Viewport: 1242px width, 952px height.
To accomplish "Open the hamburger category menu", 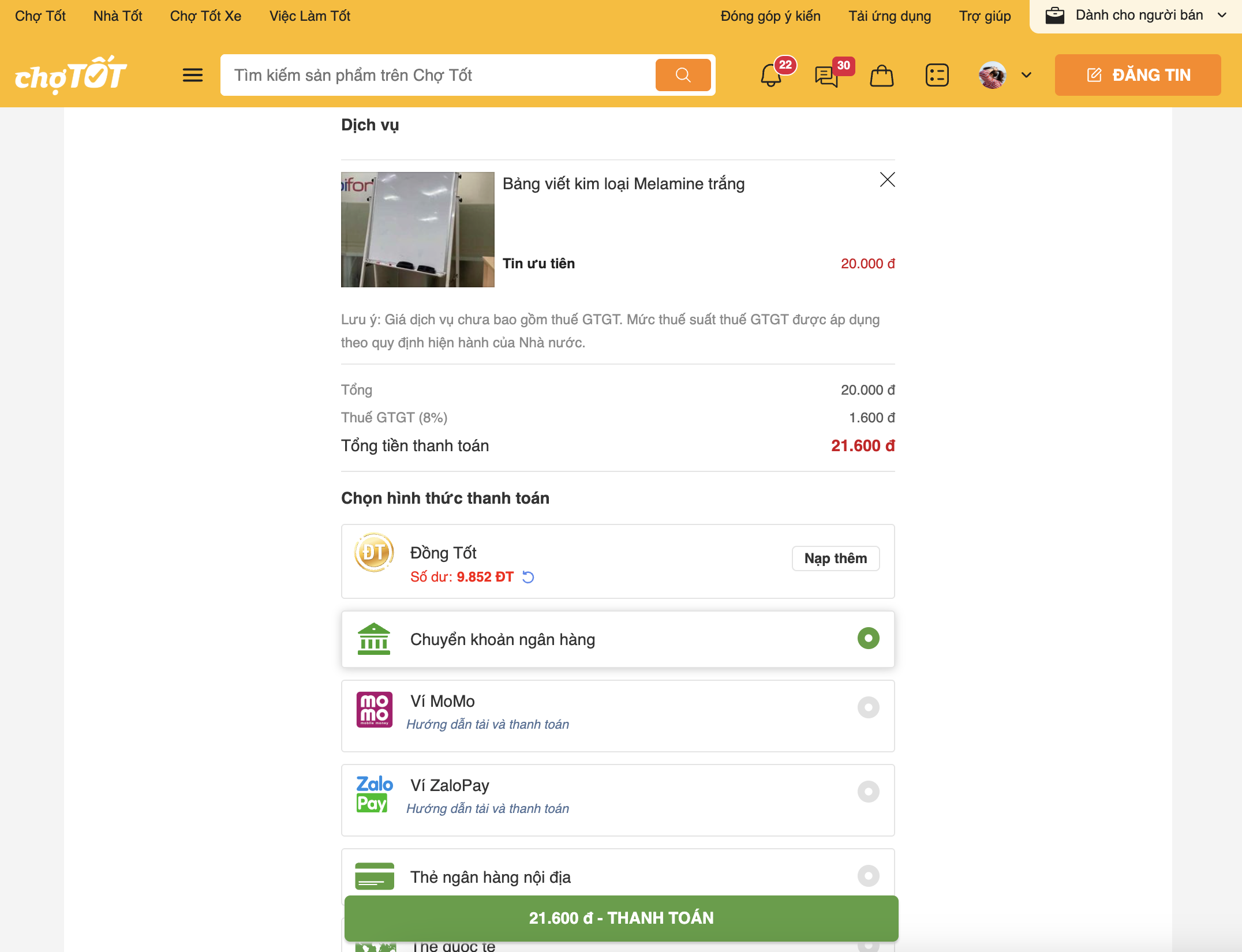I will [193, 75].
